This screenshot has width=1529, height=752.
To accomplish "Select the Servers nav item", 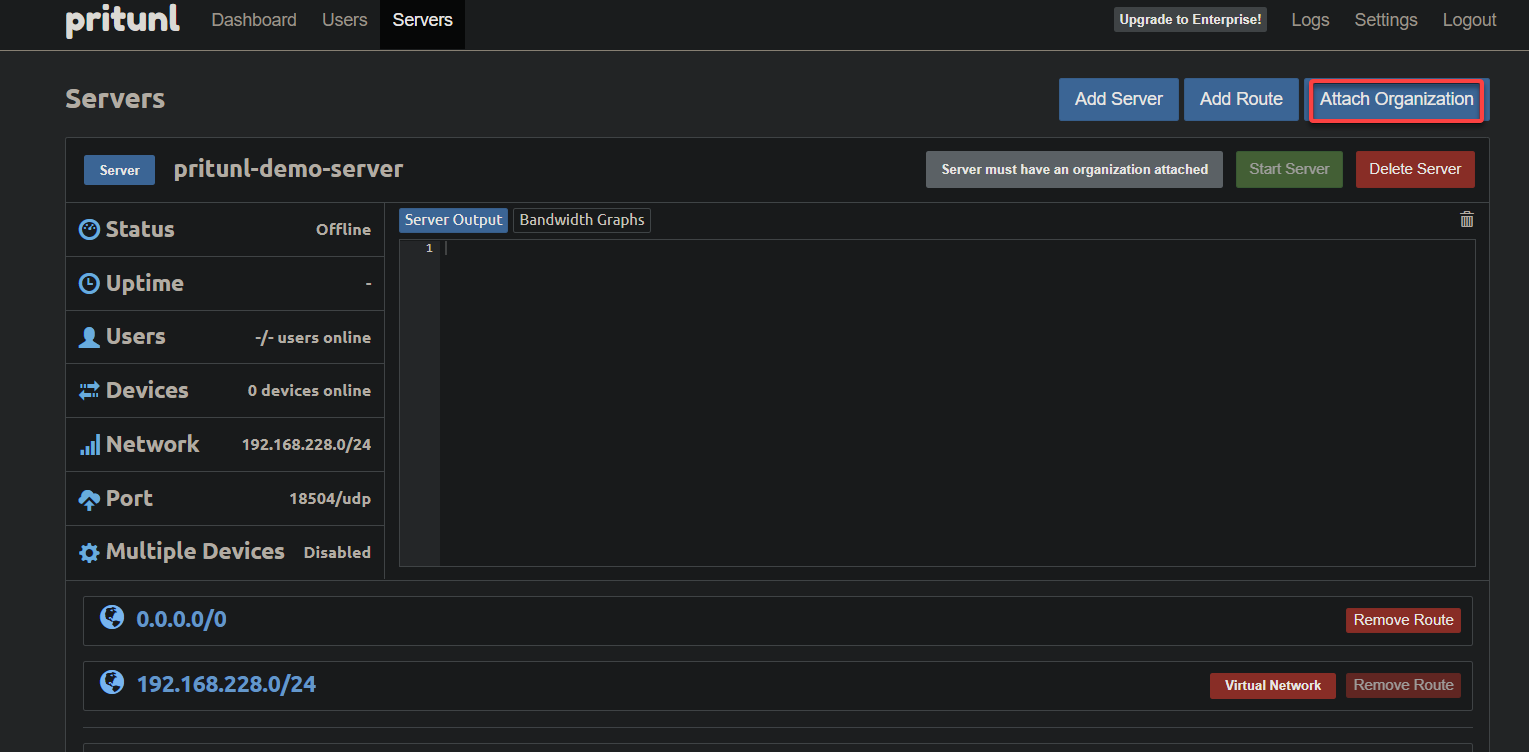I will point(422,20).
